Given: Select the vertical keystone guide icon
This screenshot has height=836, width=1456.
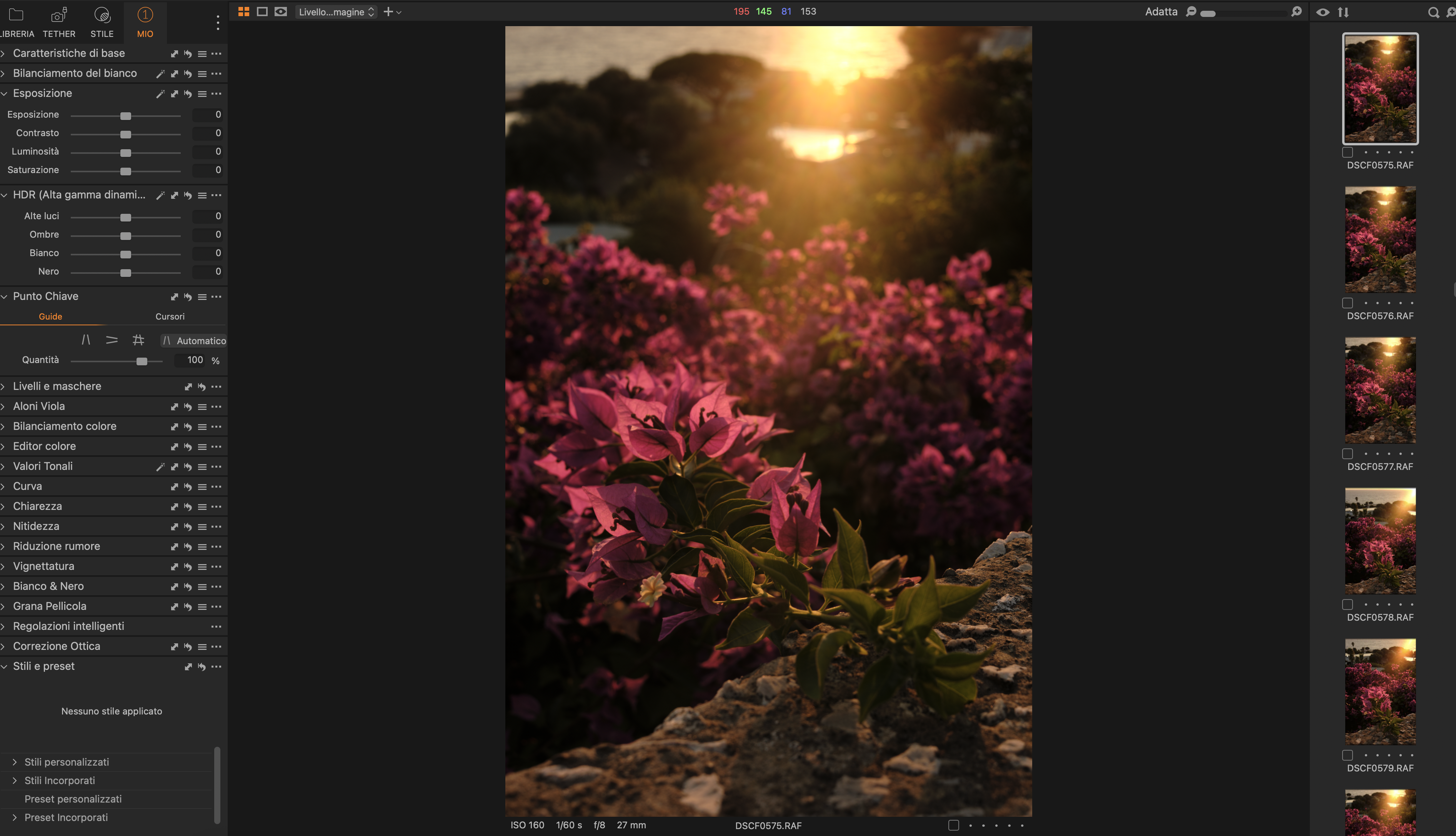Looking at the screenshot, I should (86, 340).
